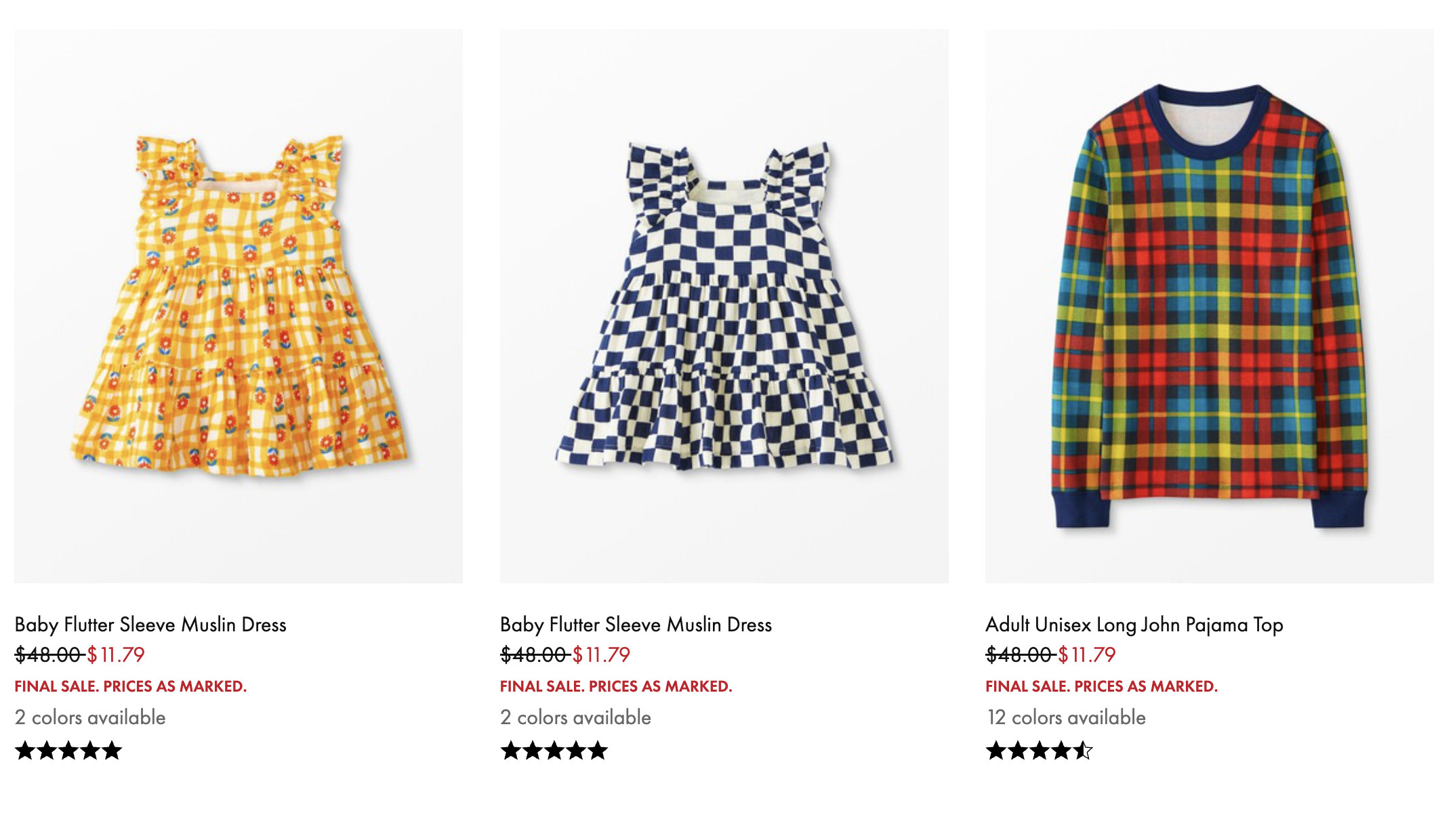Click the $11.79 sale price of the navy dress
Image resolution: width=1438 pixels, height=840 pixels.
(601, 655)
